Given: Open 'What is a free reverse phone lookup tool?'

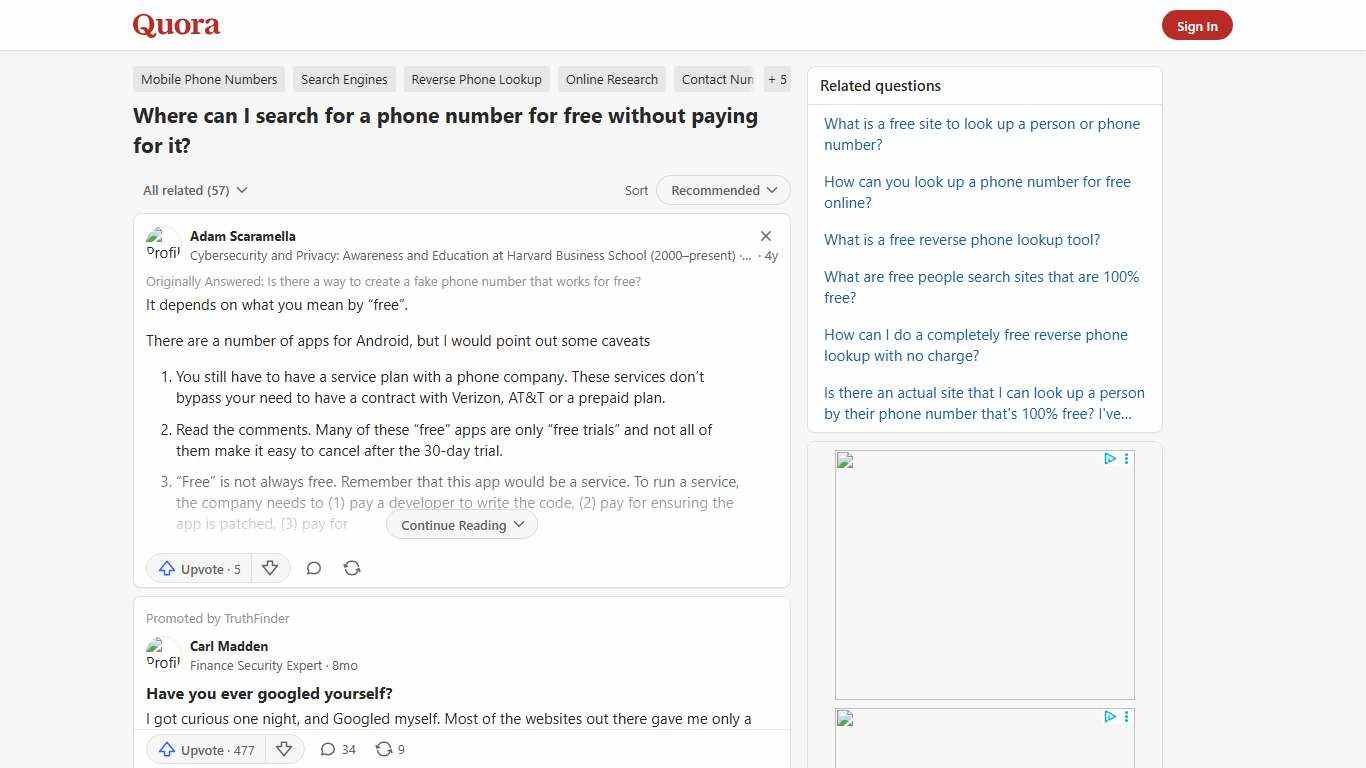Looking at the screenshot, I should (x=961, y=239).
